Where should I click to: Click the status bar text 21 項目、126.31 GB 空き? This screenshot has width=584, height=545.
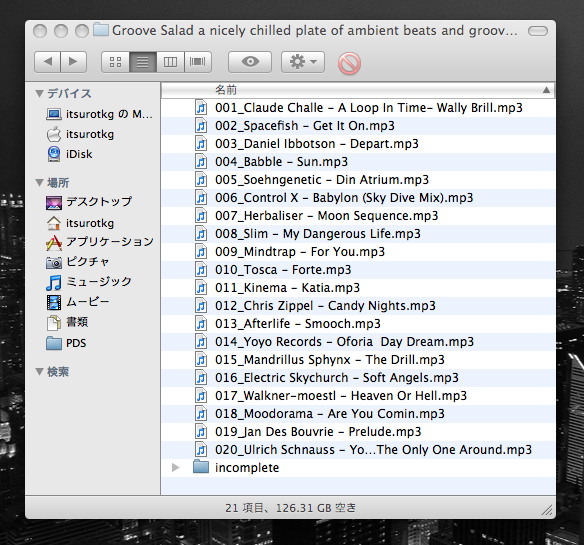point(291,508)
